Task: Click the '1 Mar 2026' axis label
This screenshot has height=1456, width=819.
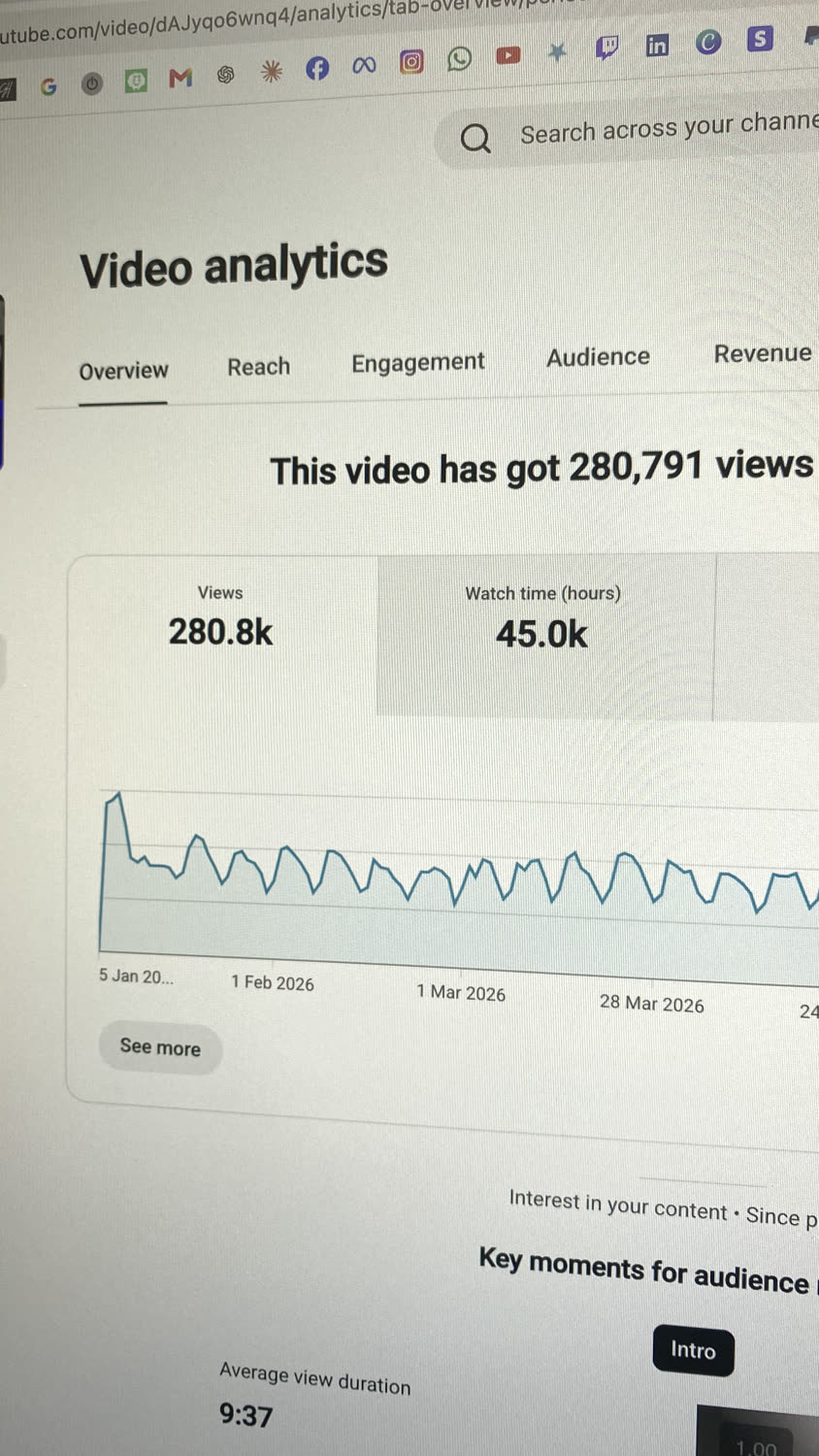Action: [461, 993]
